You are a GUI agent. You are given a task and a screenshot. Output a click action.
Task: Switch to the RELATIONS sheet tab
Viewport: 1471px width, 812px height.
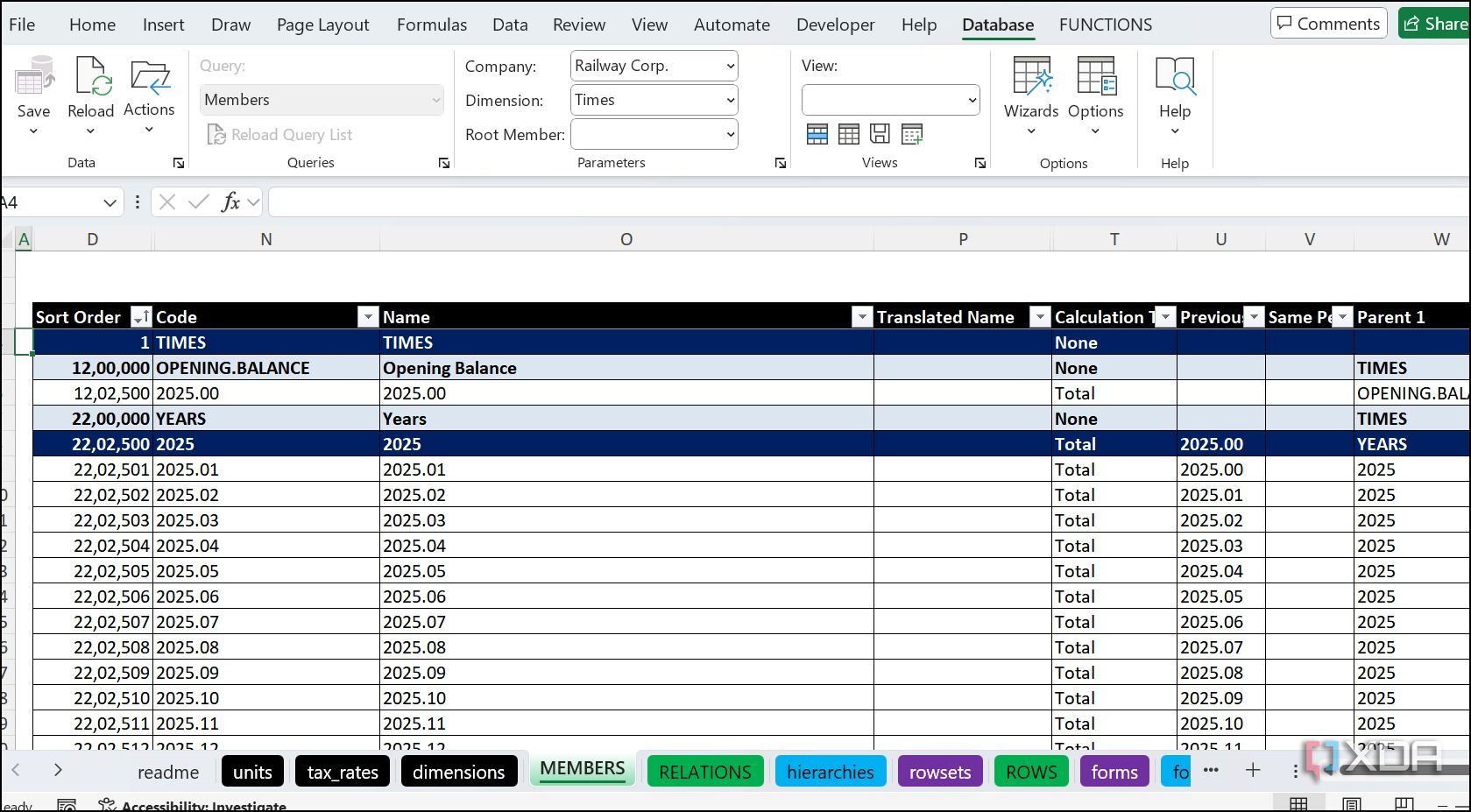tap(704, 772)
